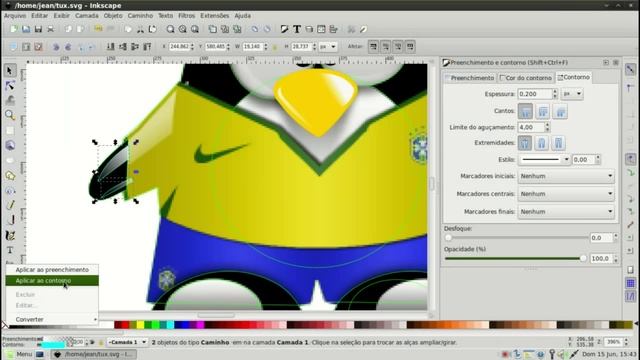640x360 pixels.
Task: Select the Rectangle tool
Action: click(10, 131)
